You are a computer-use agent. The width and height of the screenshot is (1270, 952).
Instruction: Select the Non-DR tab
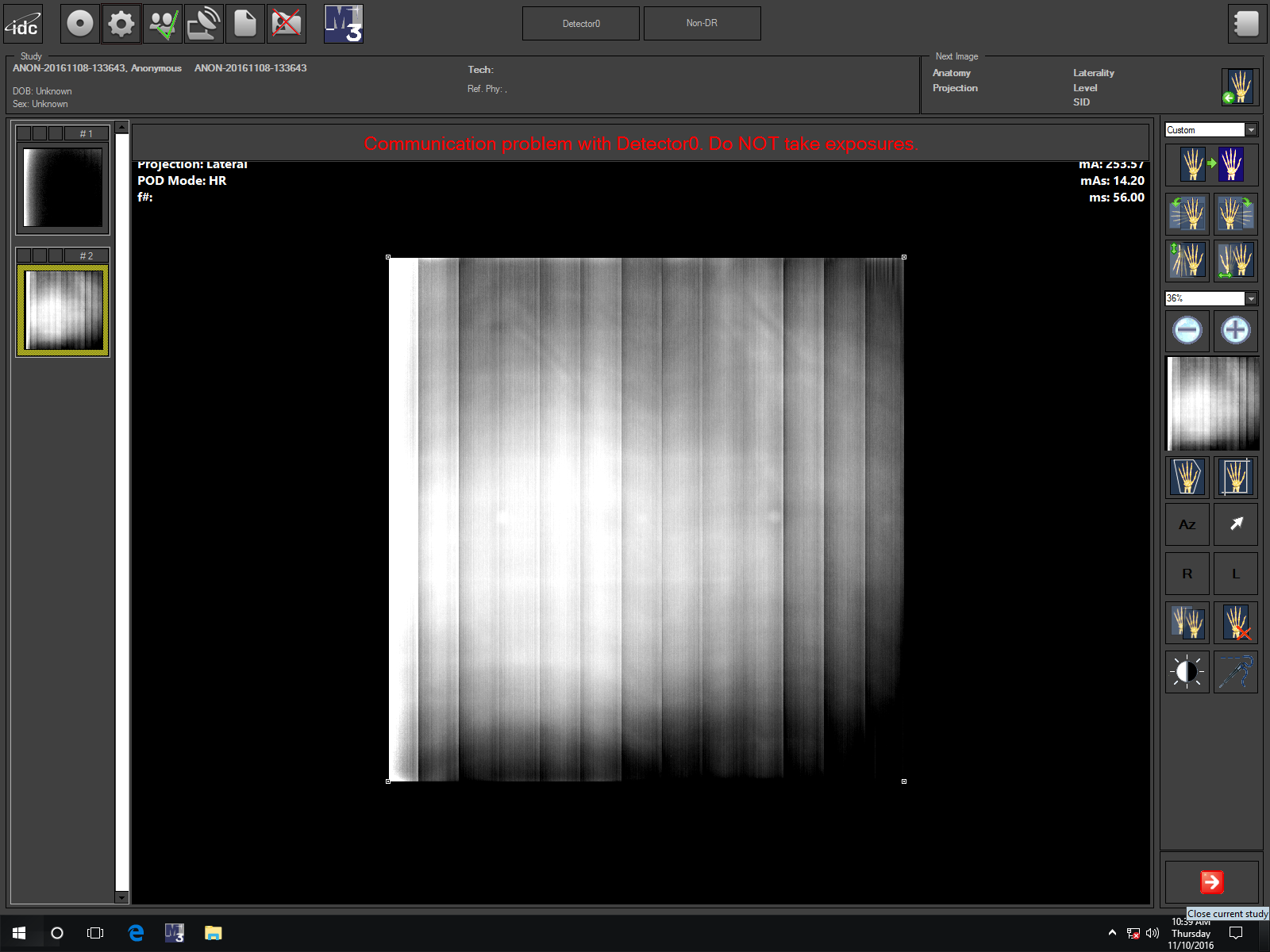point(702,24)
